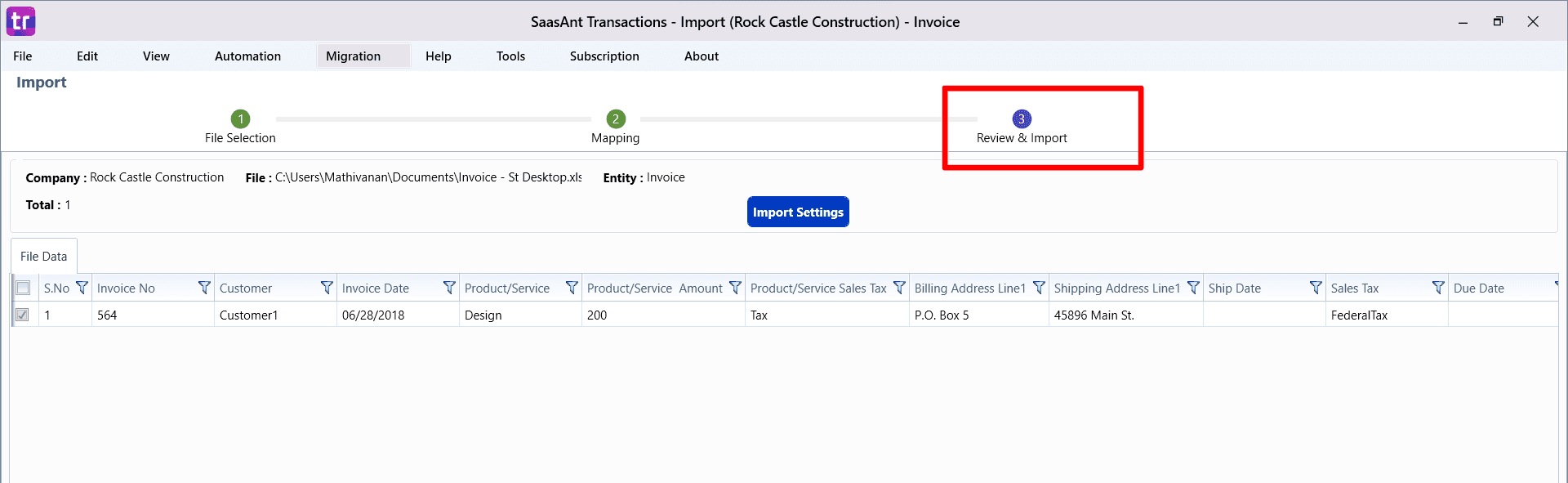The image size is (1568, 483).
Task: Filter the Customer column
Action: tap(327, 288)
